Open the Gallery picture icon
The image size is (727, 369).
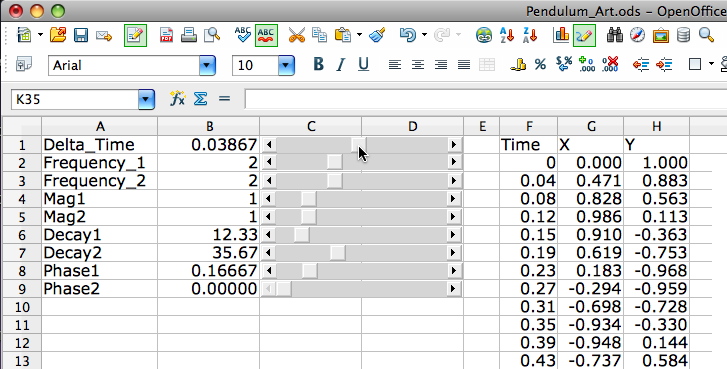(x=661, y=35)
